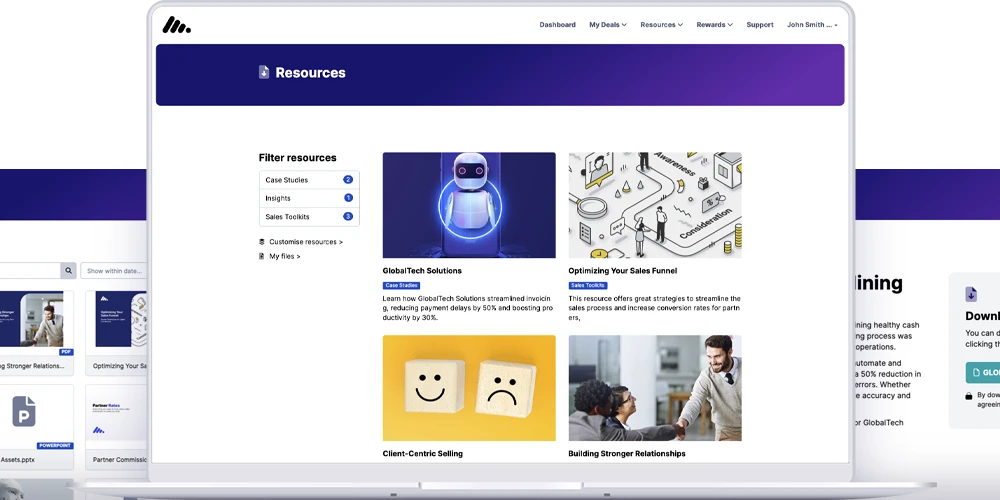Click the Show within date field in left window
The image size is (1000, 500).
pos(114,270)
